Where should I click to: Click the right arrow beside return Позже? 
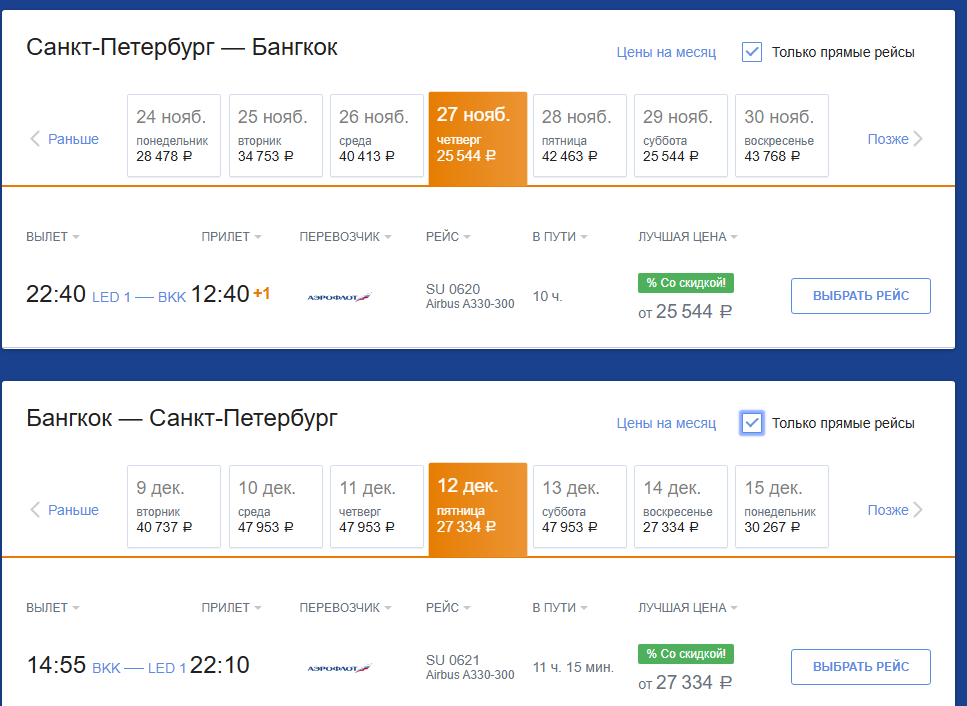(x=918, y=510)
